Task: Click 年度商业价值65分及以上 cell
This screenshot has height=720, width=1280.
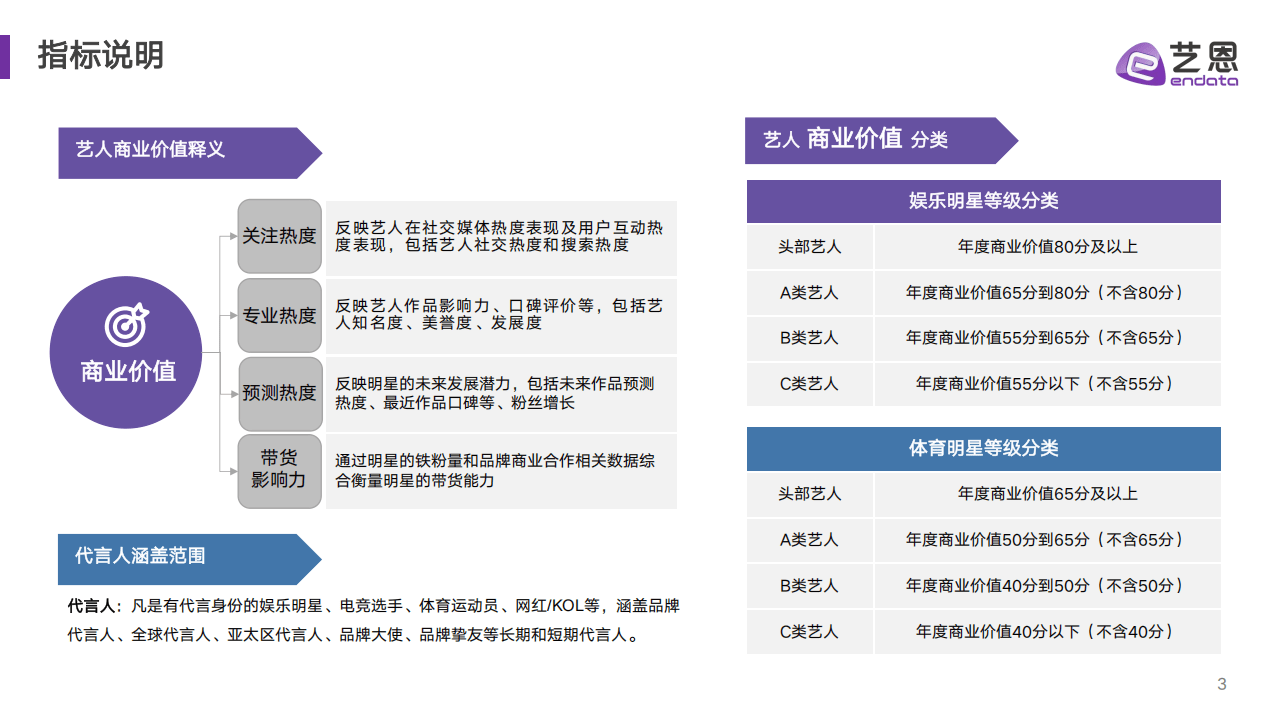Action: [x=1048, y=494]
